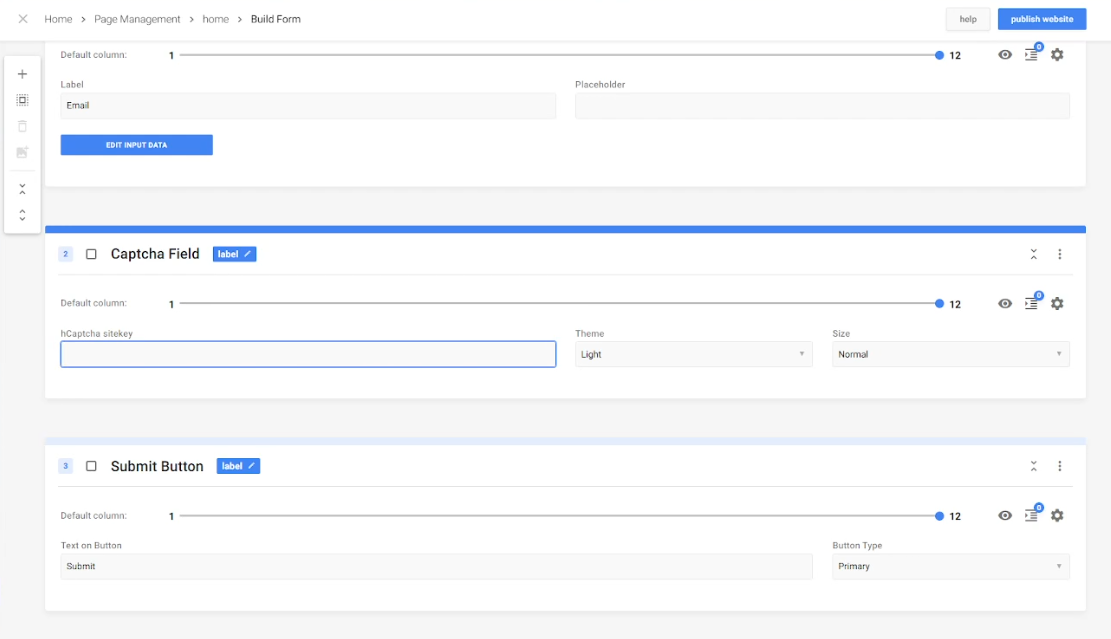Screen dimensions: 1111x639
Task: Open three-dot menu for Submit Button
Action: click(x=1059, y=466)
